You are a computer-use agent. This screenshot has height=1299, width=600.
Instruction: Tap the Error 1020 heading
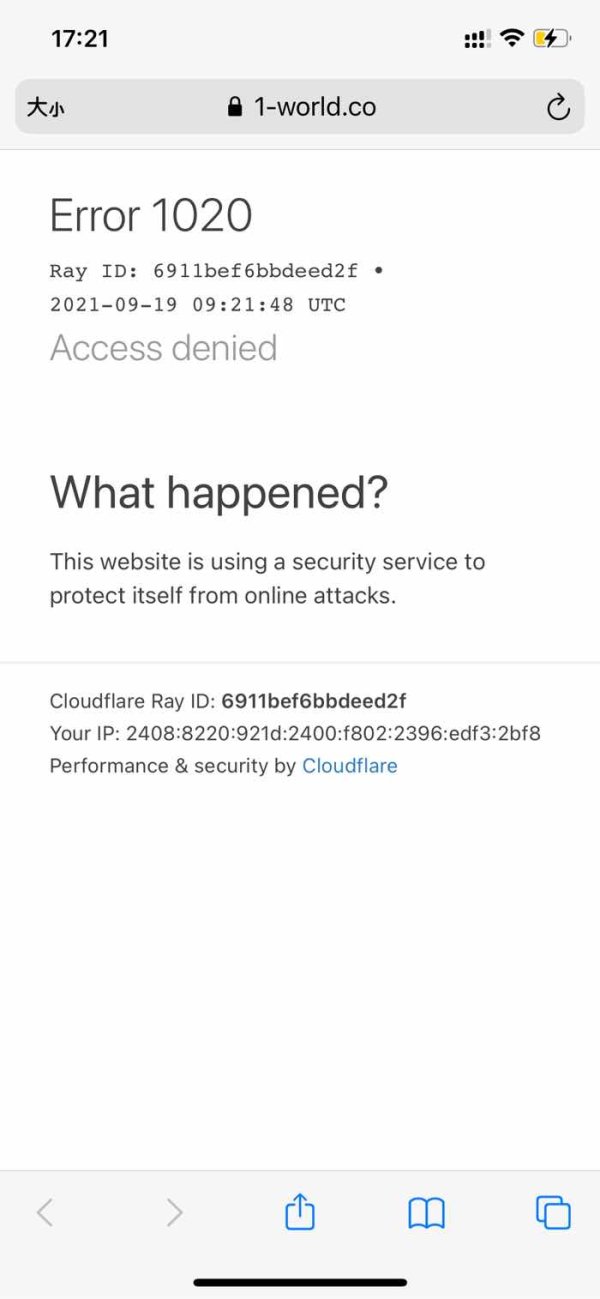(151, 215)
